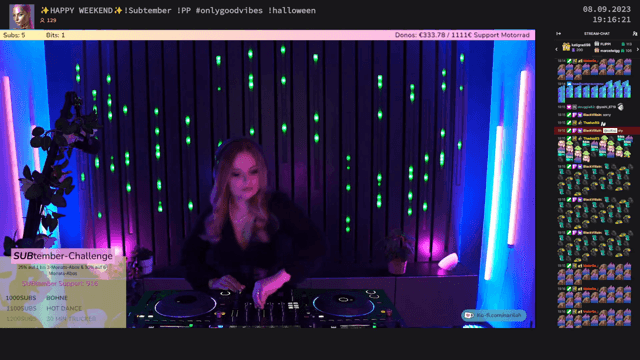Screen dimensions: 640x360
Task: Click the STREAM-CHAT header label
Action: pos(597,33)
